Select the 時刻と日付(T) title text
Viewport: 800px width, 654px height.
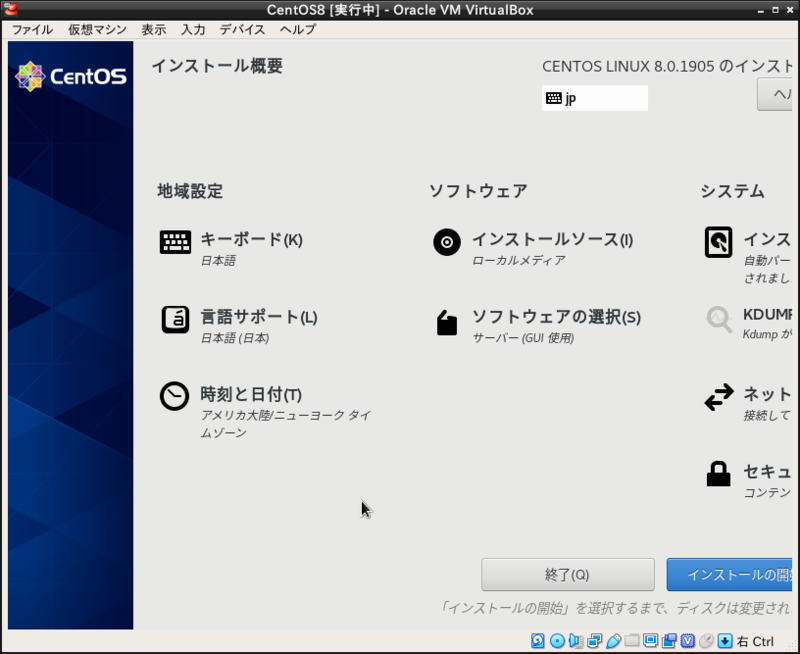pyautogui.click(x=251, y=394)
